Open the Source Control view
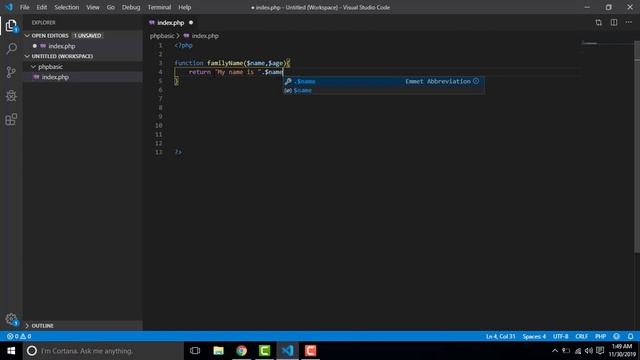The width and height of the screenshot is (640, 360). 11,72
